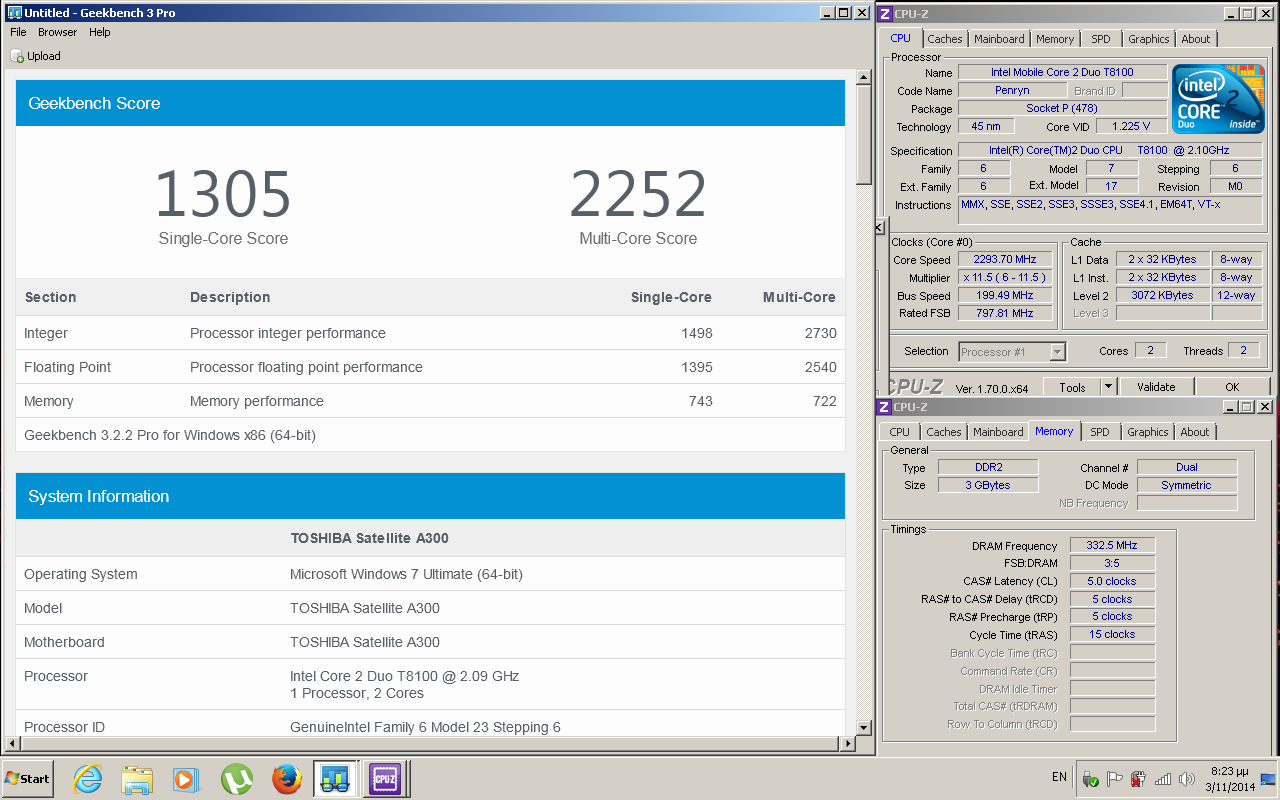Select Memory tab in top CPU-Z window
Screen dimensions: 1280x800
click(x=1055, y=39)
